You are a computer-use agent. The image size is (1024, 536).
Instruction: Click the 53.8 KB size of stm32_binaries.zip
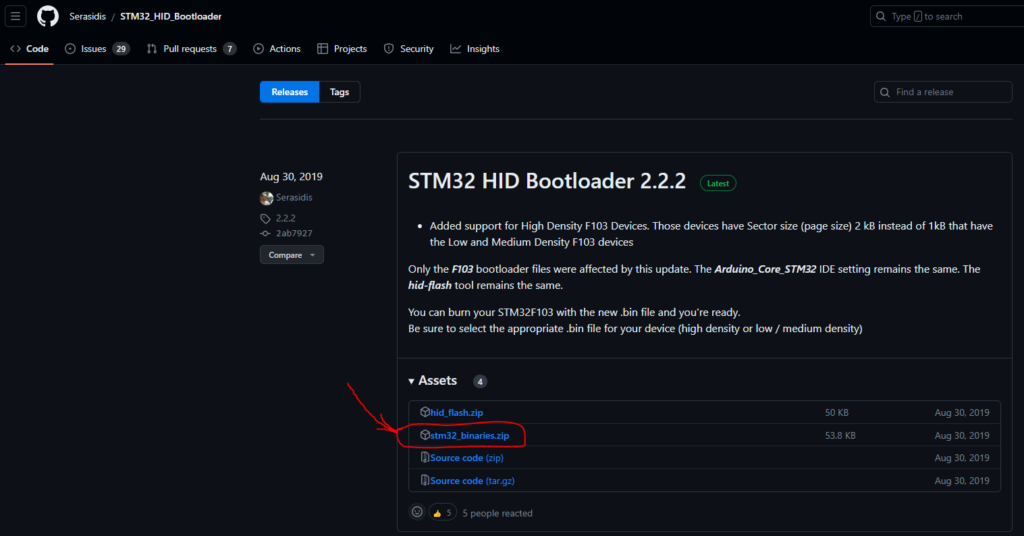pos(840,435)
